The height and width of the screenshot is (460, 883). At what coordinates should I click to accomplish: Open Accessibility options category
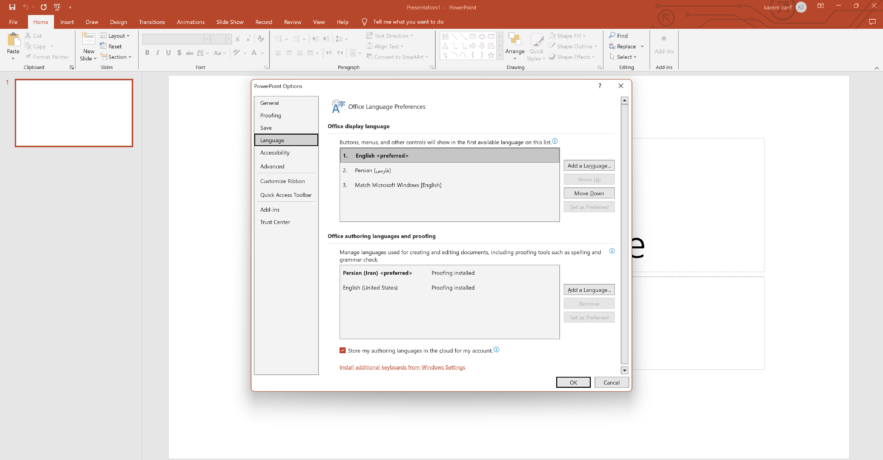[286, 153]
